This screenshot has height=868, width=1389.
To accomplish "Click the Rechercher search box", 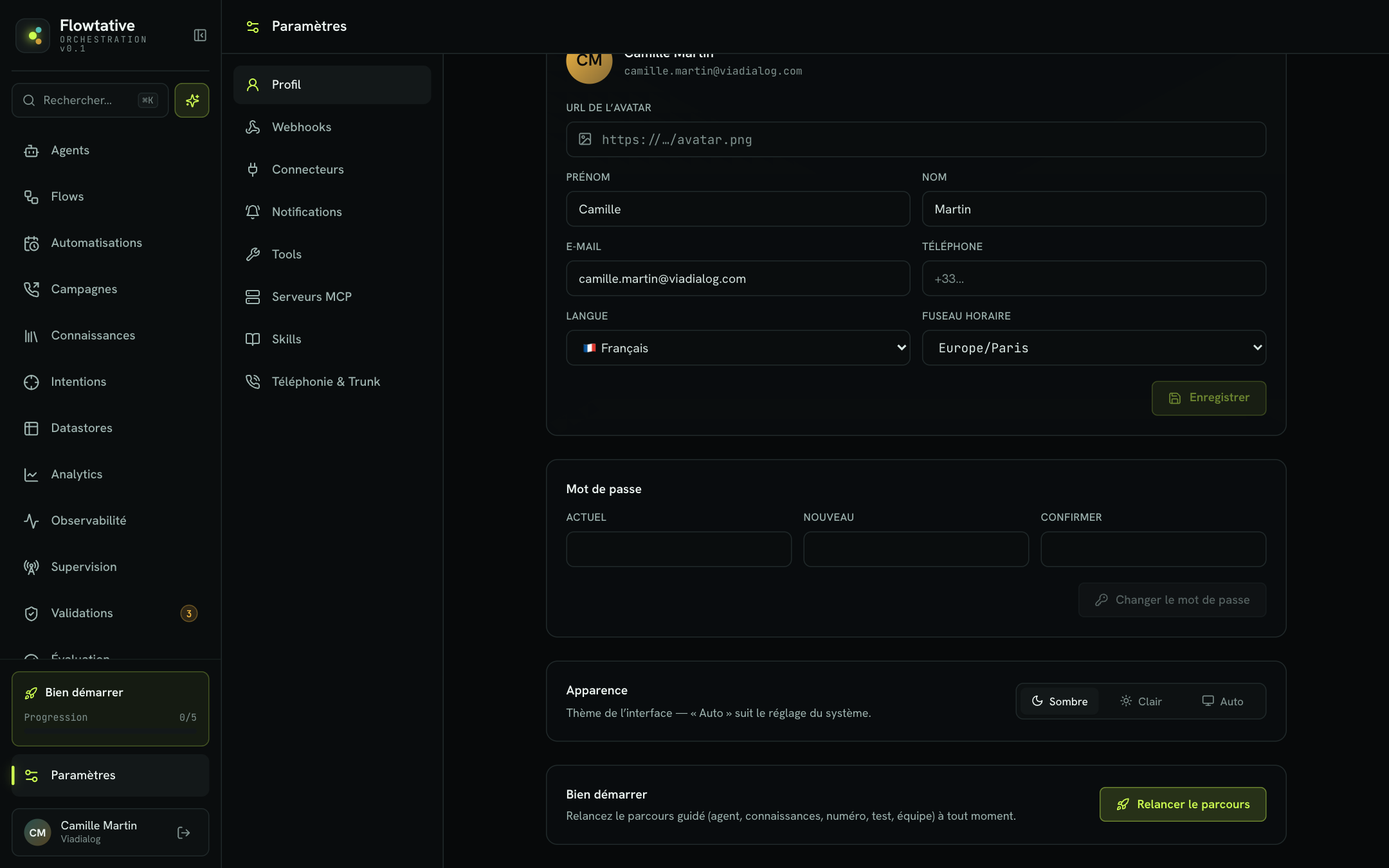I will [x=90, y=100].
